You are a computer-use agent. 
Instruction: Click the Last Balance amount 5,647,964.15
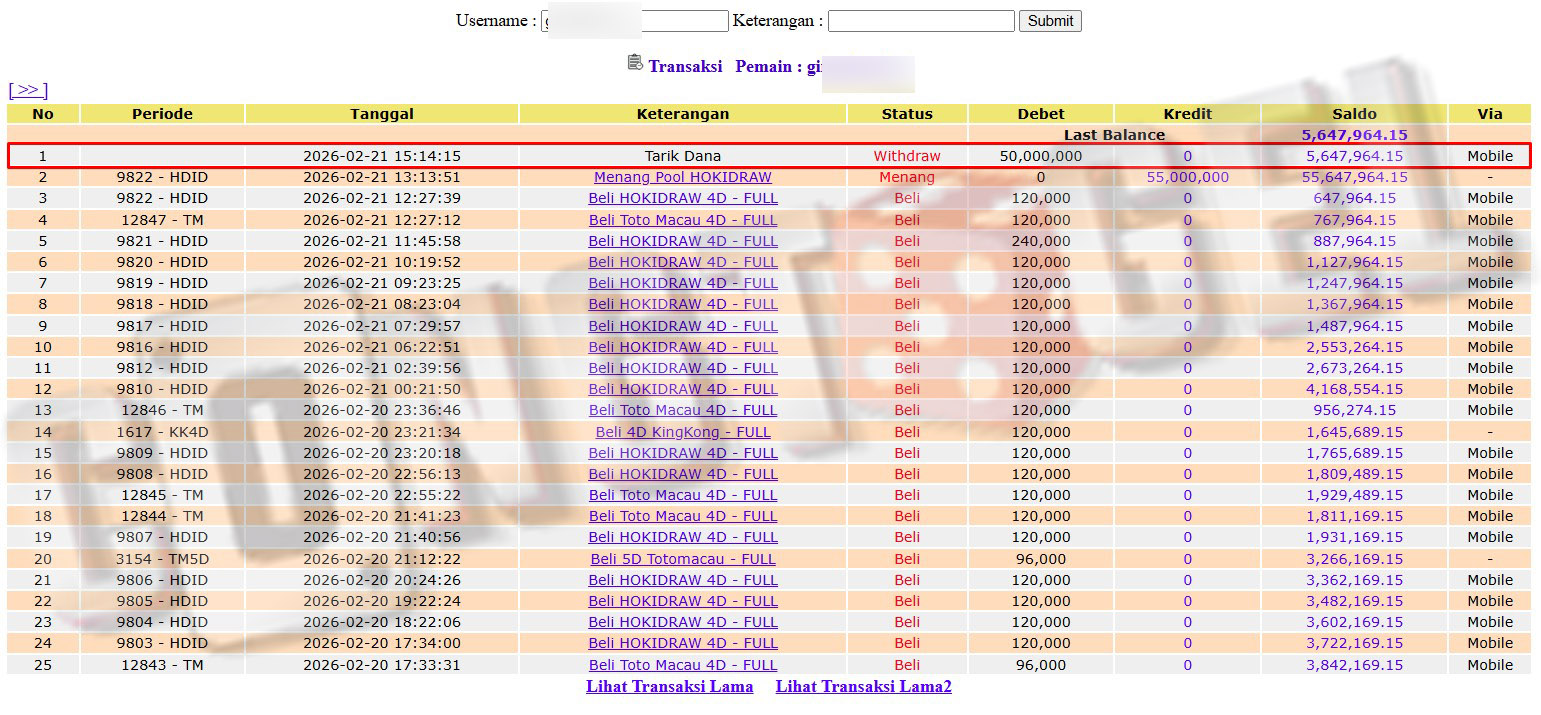point(1353,135)
